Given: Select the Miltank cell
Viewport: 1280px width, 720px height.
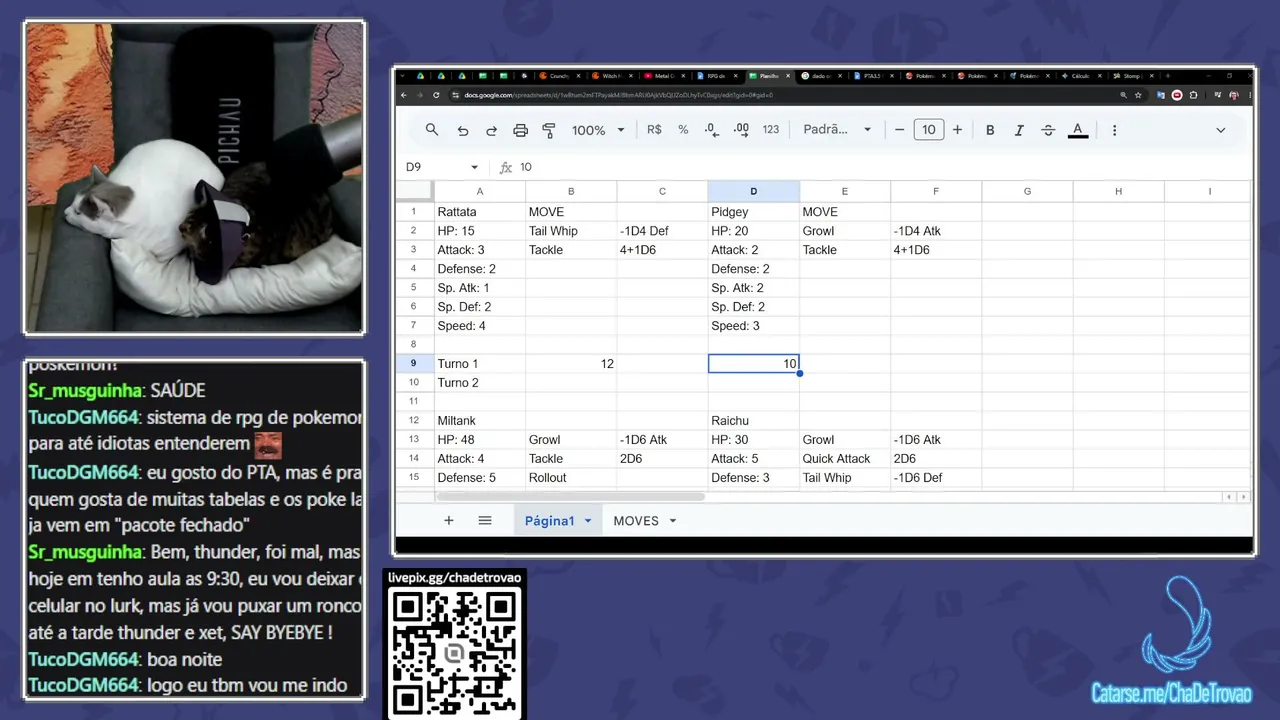Looking at the screenshot, I should tap(480, 421).
